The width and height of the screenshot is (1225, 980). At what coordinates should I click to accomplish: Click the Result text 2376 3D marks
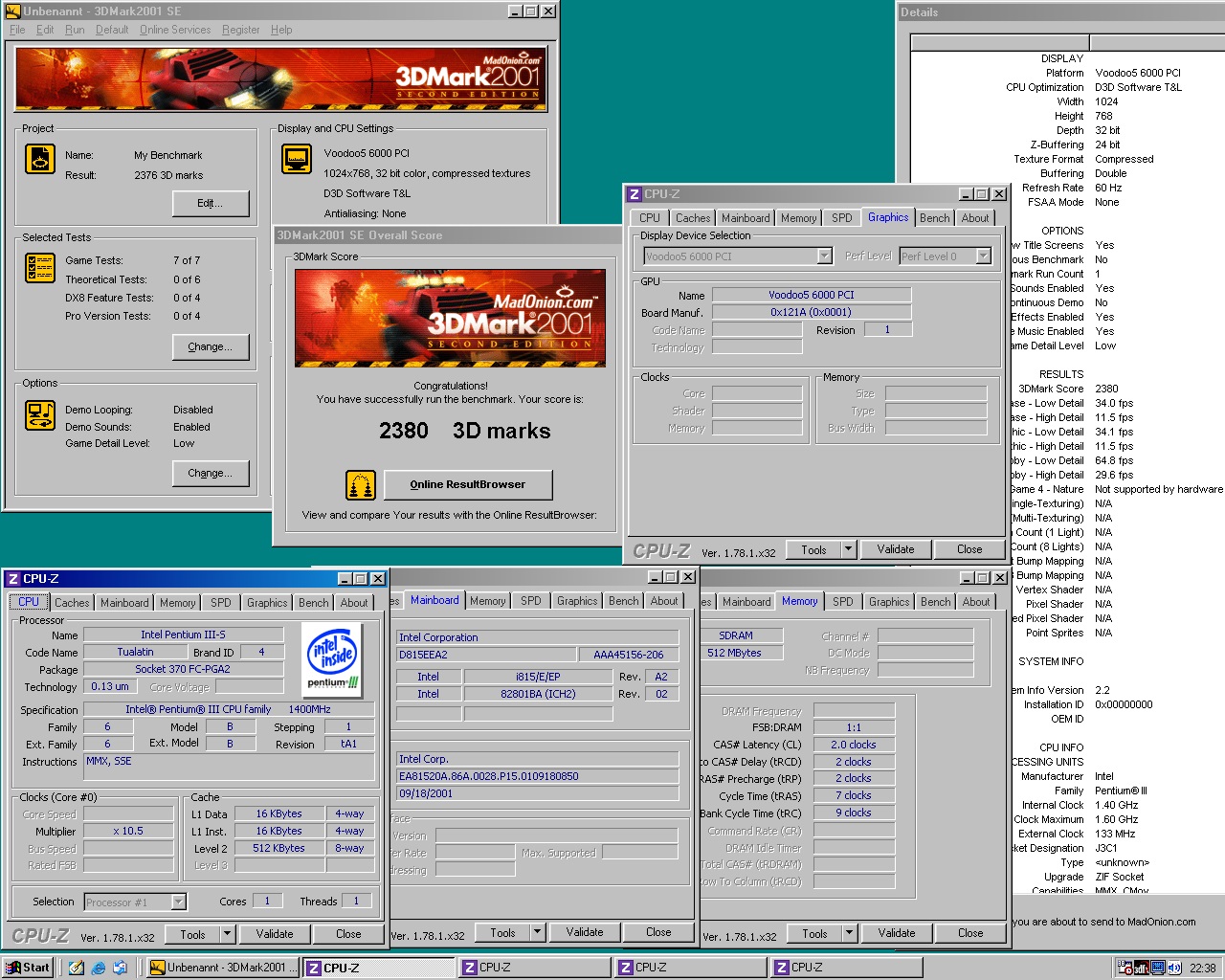click(x=168, y=175)
